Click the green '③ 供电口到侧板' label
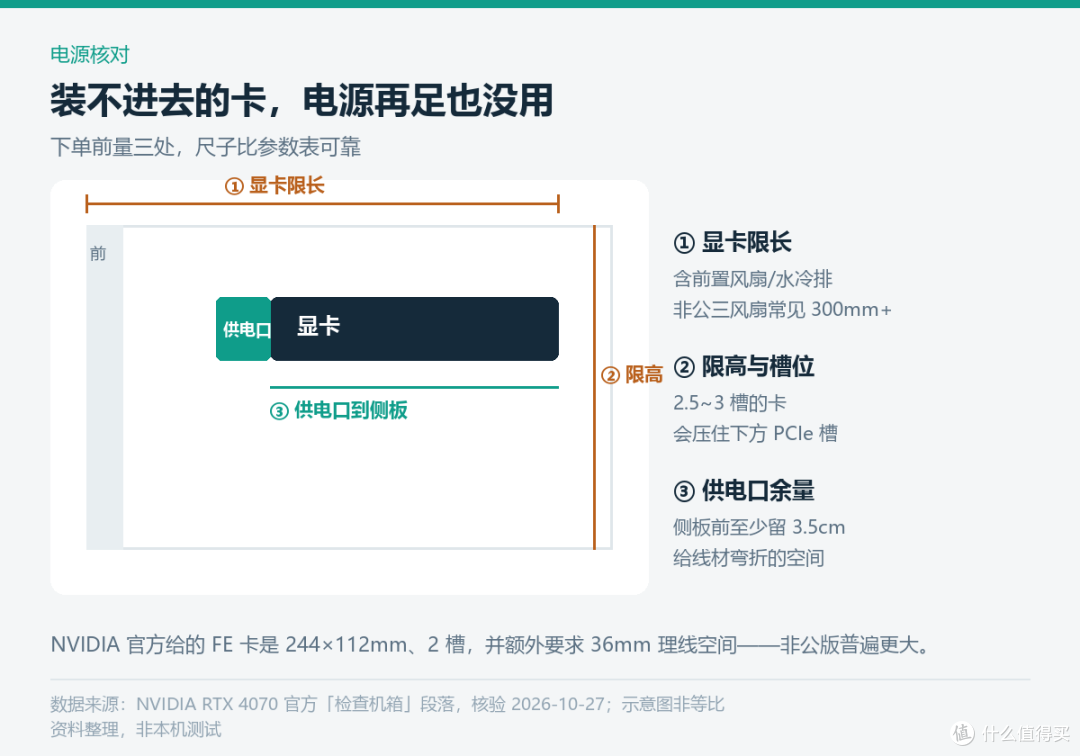 338,410
